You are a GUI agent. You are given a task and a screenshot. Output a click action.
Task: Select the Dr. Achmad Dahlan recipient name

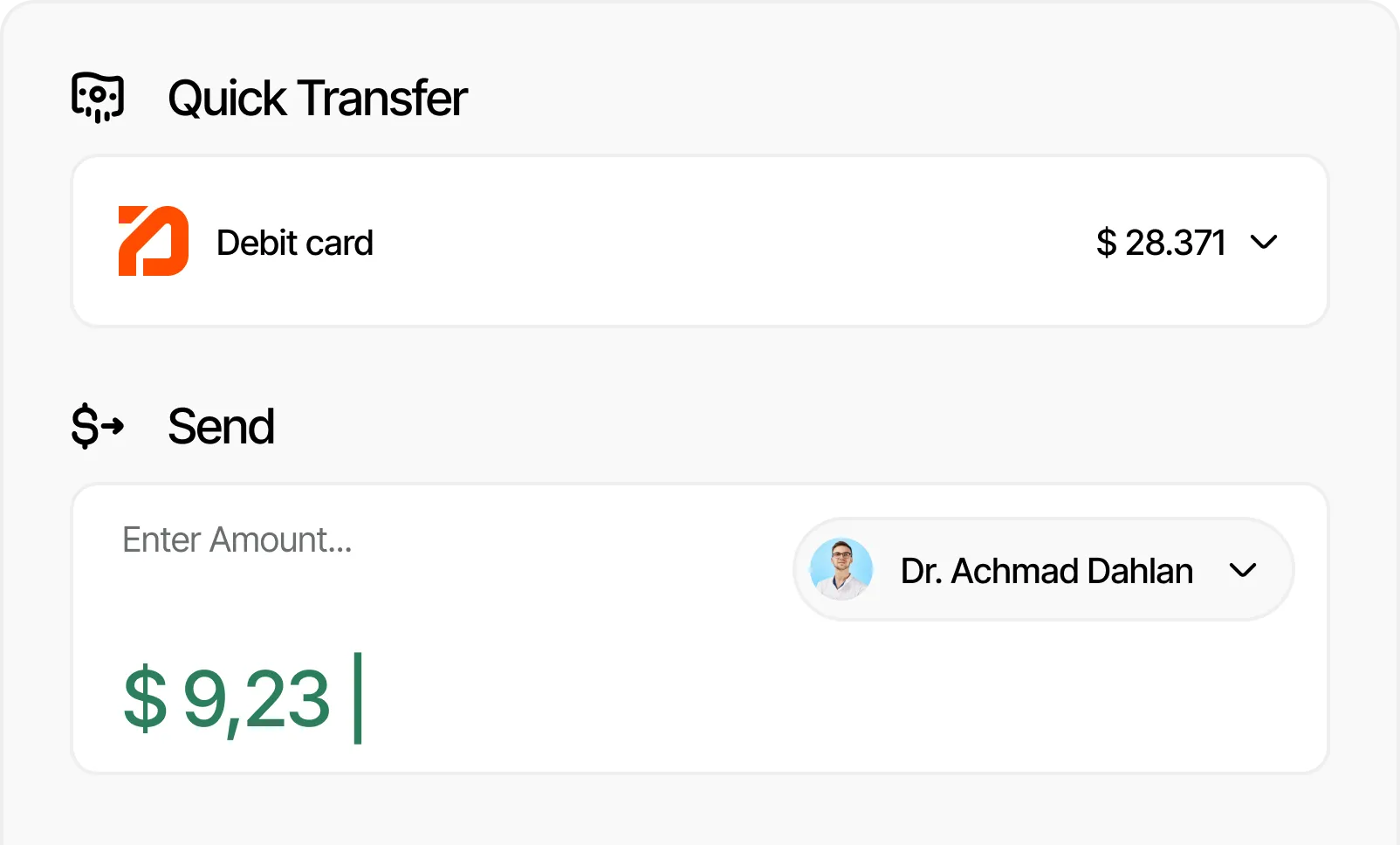[1046, 571]
